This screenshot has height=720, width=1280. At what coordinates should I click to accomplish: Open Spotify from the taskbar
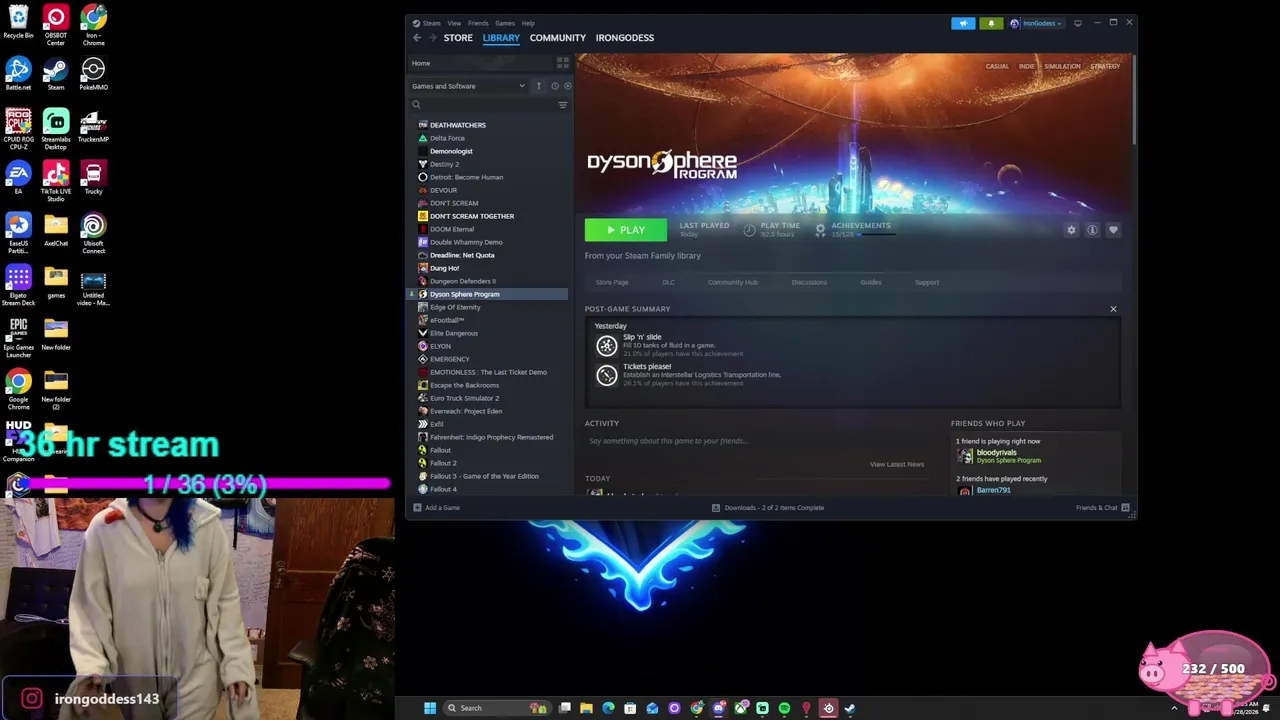click(x=784, y=708)
